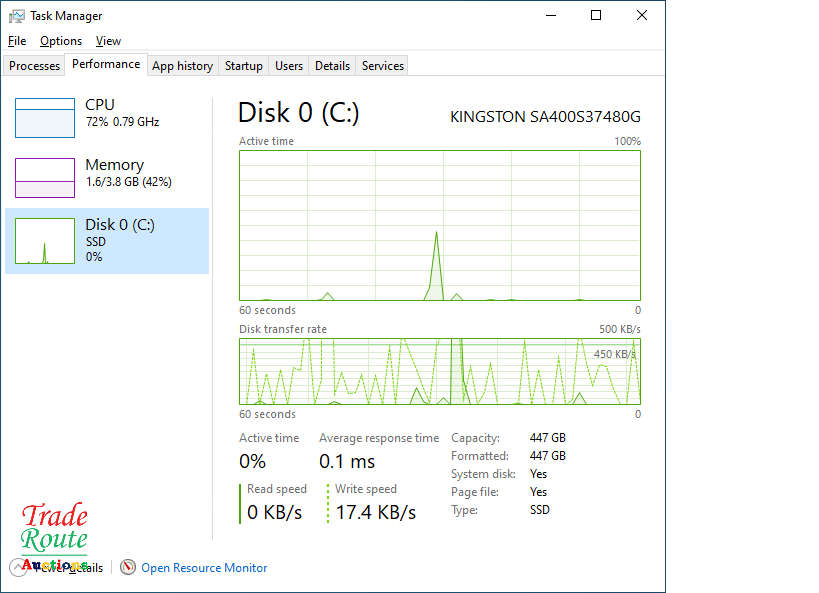Select the Performance tab
The width and height of the screenshot is (819, 593).
pos(106,64)
